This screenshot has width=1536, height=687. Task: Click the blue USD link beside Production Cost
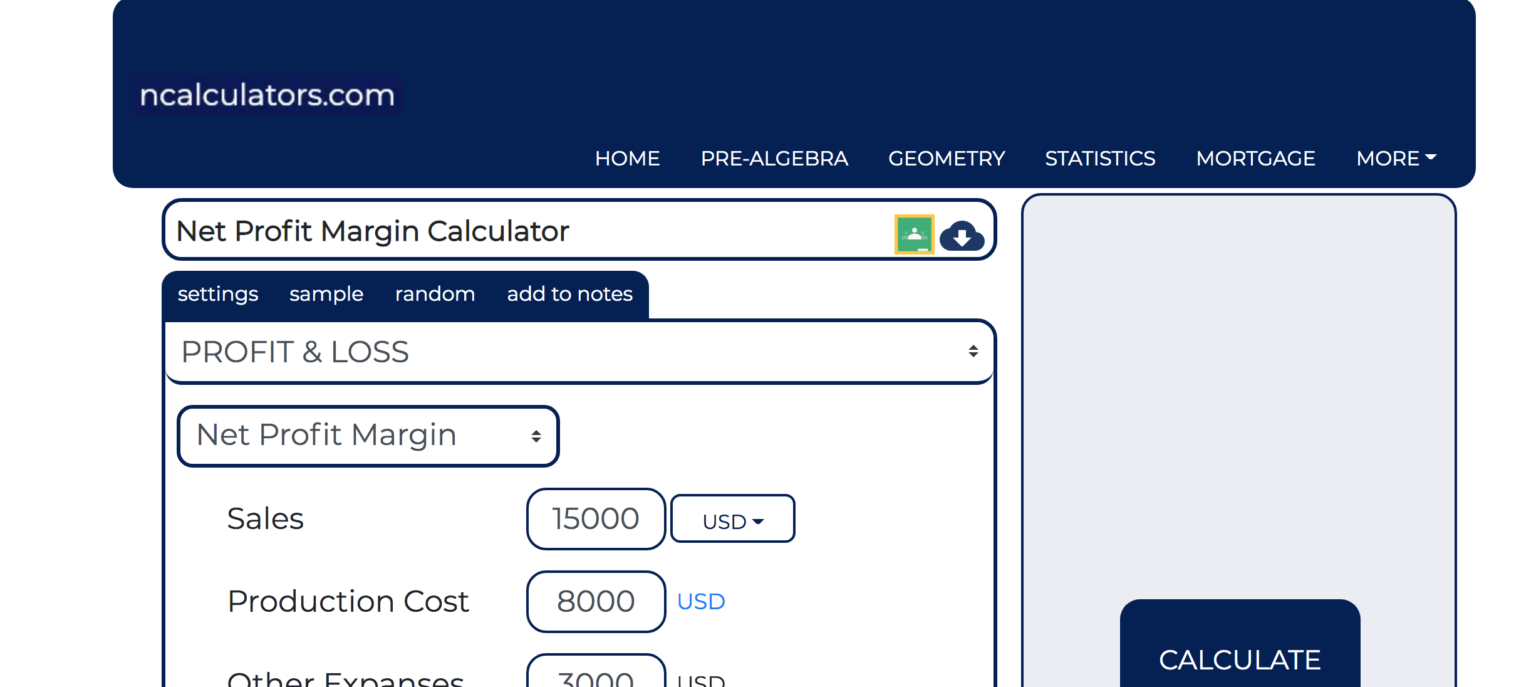click(x=700, y=601)
